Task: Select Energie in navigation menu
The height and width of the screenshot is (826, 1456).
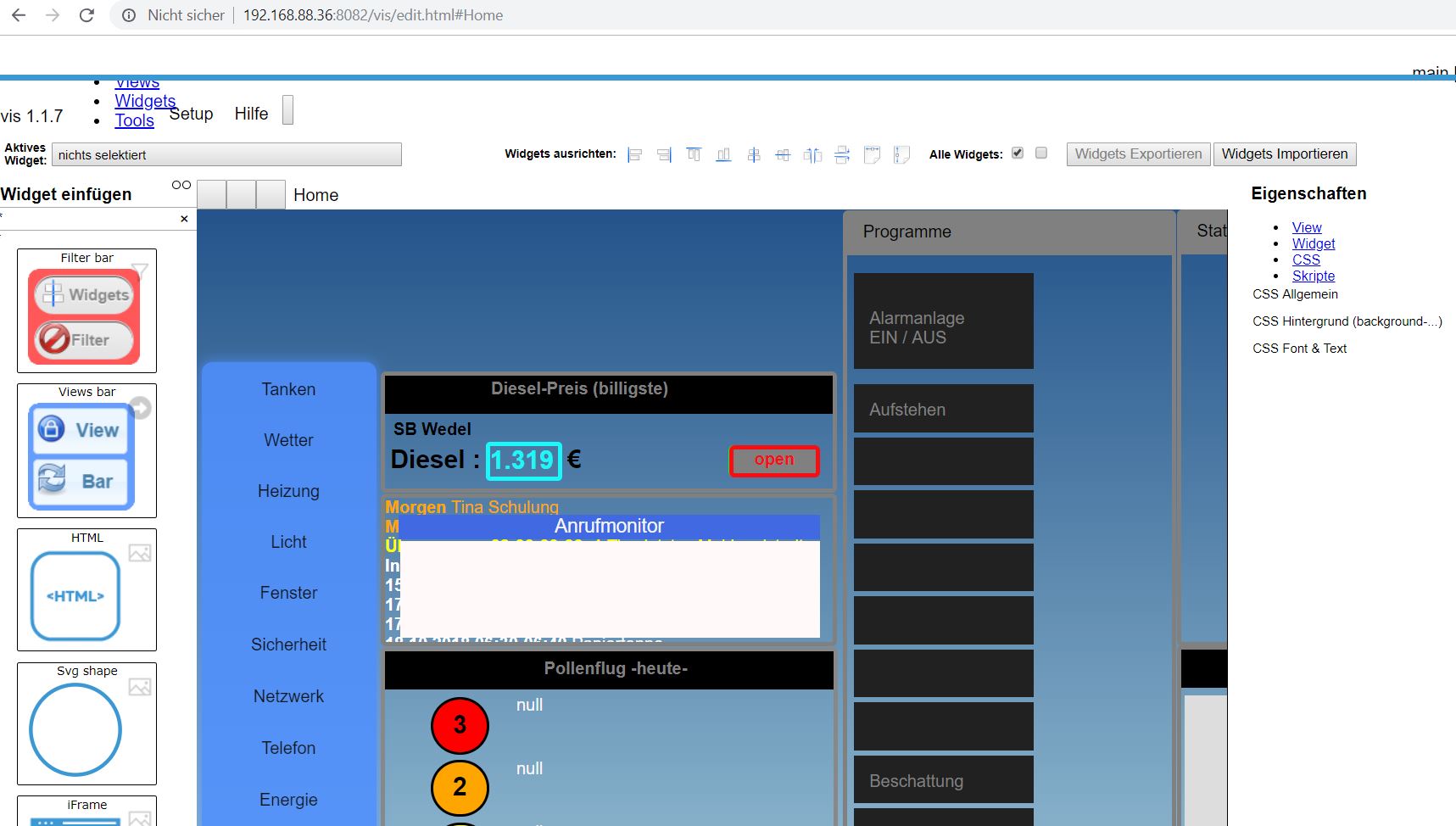Action: coord(288,800)
